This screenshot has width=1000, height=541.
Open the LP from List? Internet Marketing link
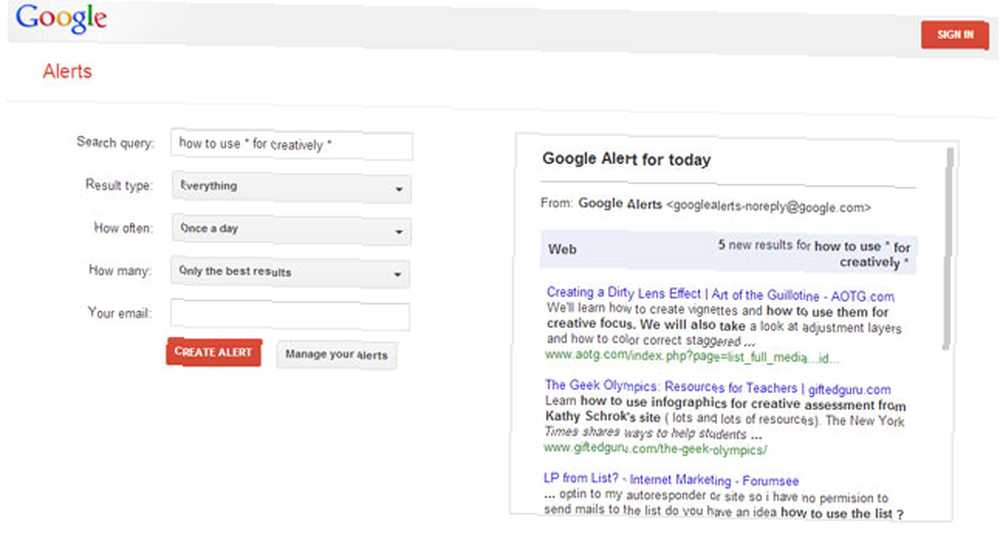click(671, 479)
